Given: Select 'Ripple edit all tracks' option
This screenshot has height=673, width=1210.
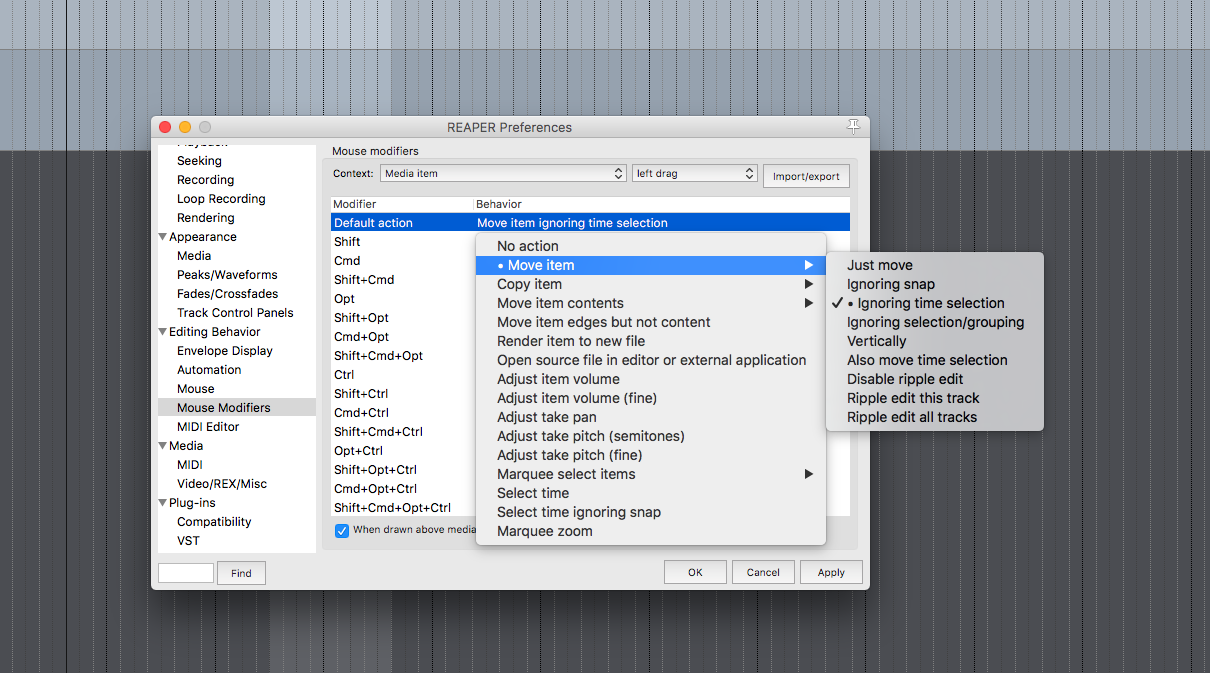Looking at the screenshot, I should click(x=911, y=417).
